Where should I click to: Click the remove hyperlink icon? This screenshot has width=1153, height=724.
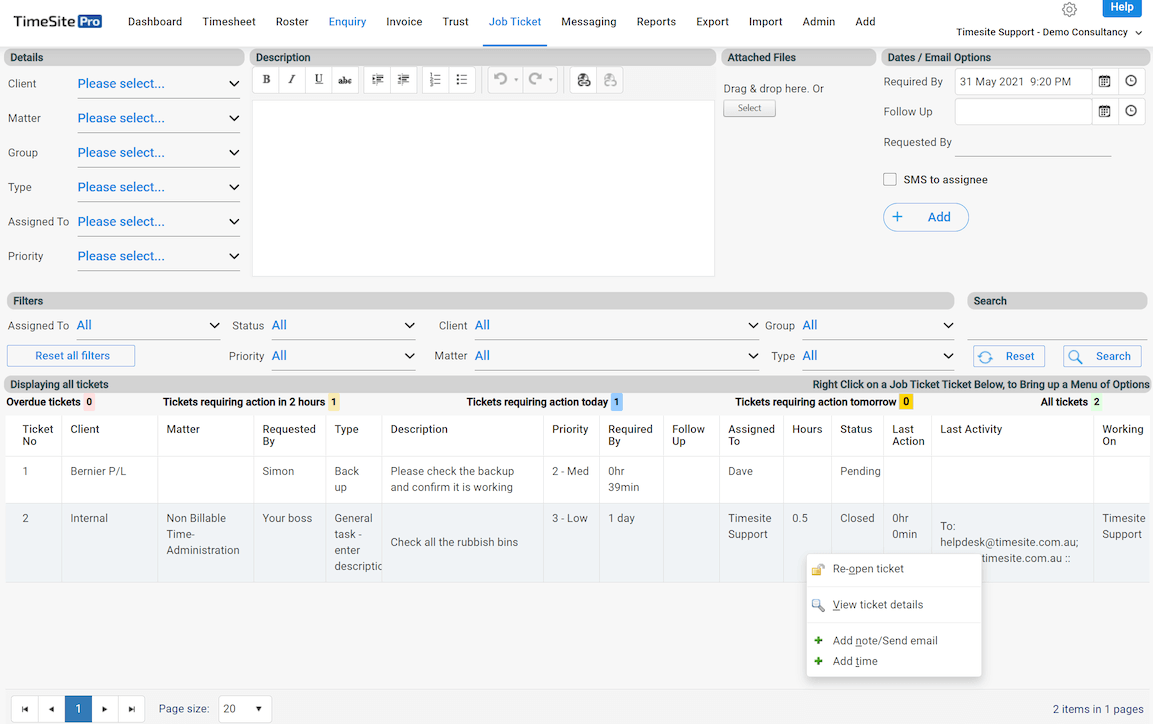[x=610, y=79]
